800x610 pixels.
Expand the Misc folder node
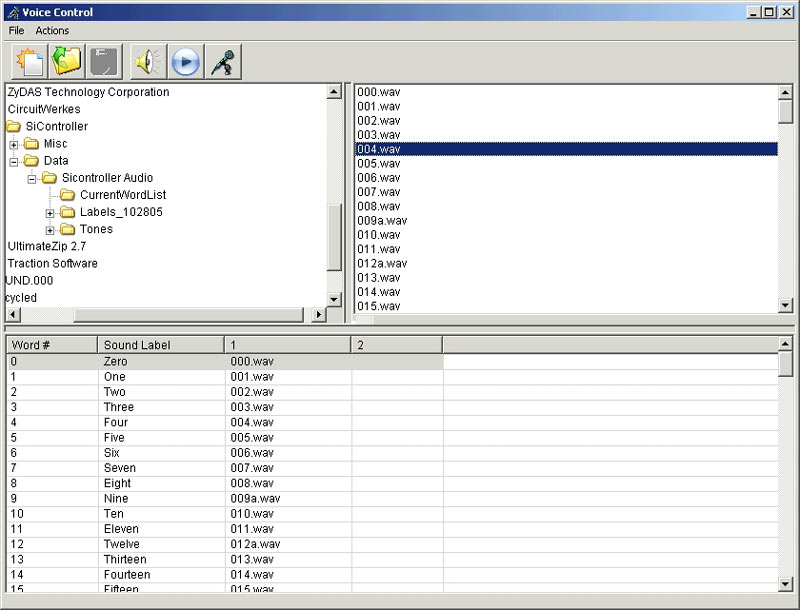click(x=14, y=144)
